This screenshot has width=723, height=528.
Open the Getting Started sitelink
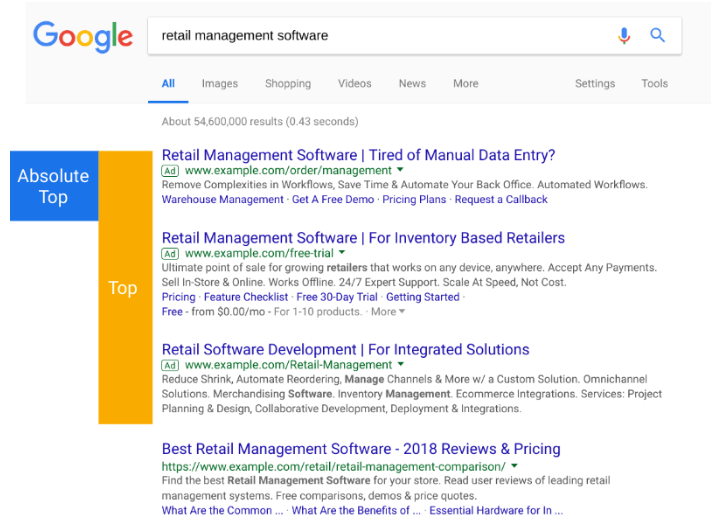click(x=423, y=297)
